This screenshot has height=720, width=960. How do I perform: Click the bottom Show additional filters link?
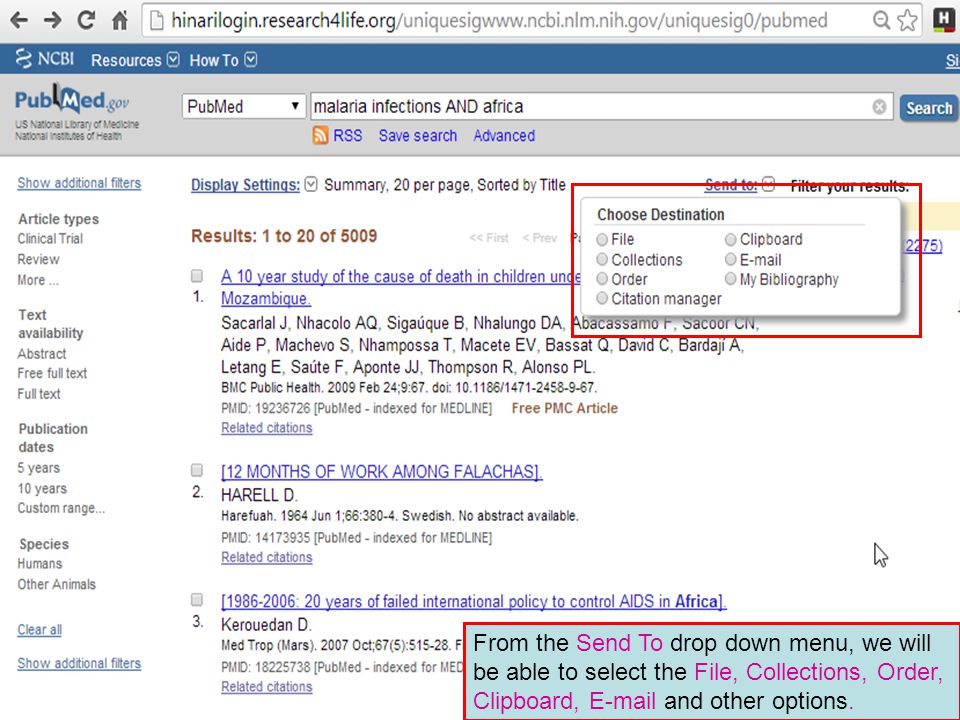(79, 664)
